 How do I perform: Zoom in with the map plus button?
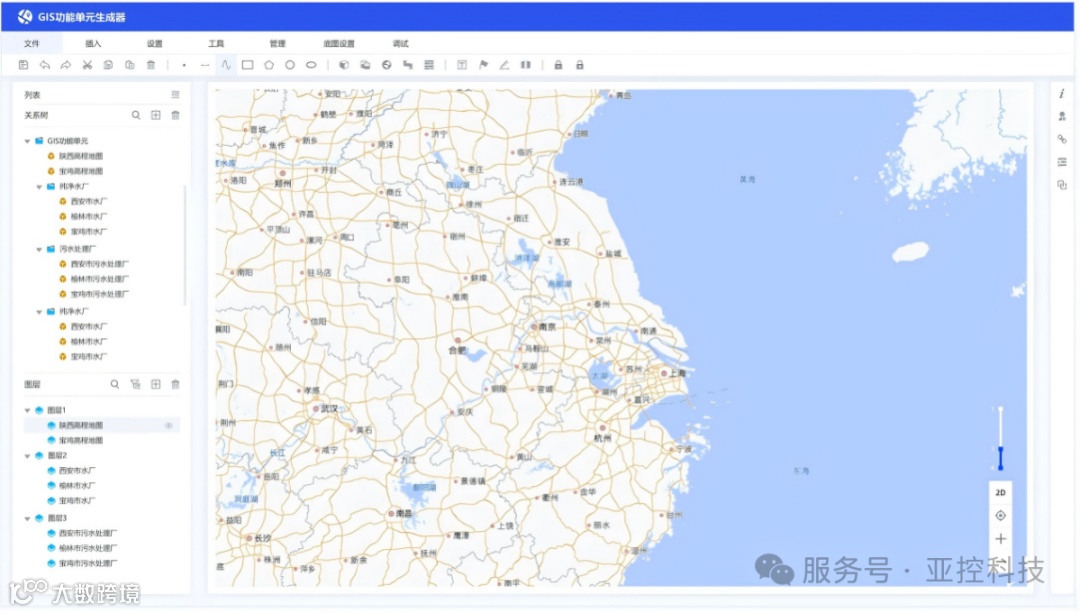pyautogui.click(x=1000, y=539)
